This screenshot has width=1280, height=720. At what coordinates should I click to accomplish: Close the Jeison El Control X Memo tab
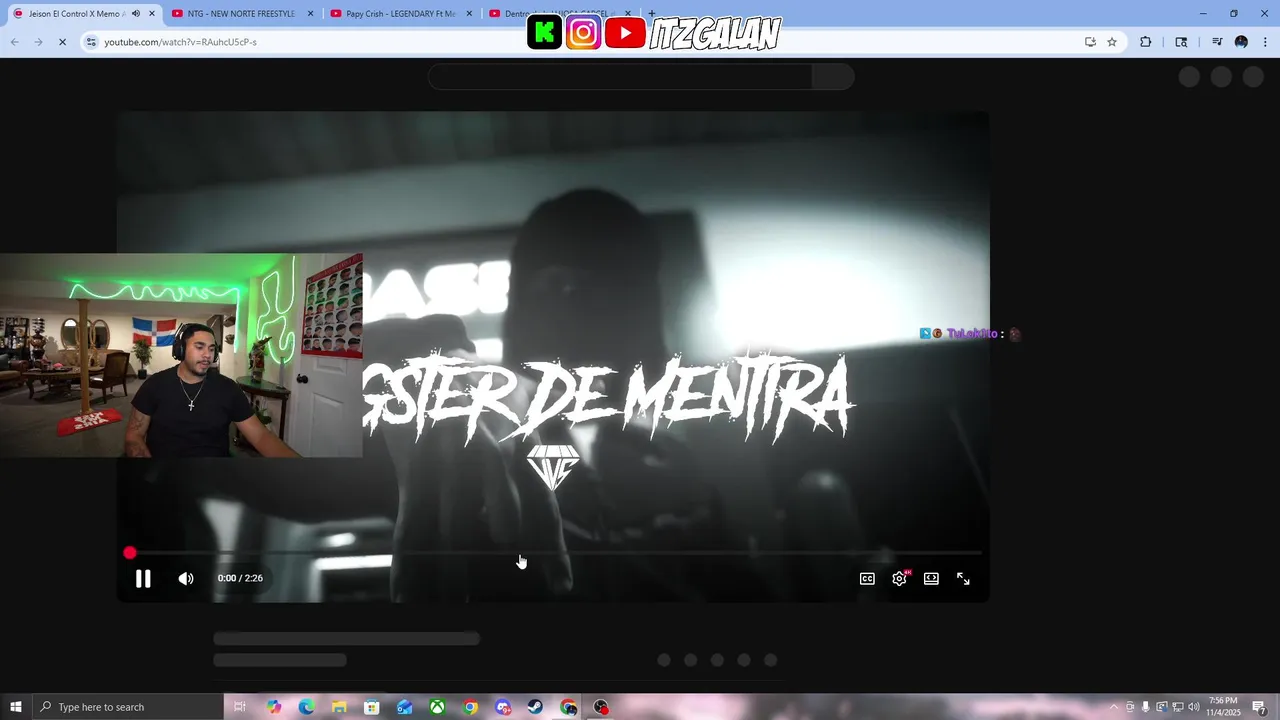[x=152, y=14]
